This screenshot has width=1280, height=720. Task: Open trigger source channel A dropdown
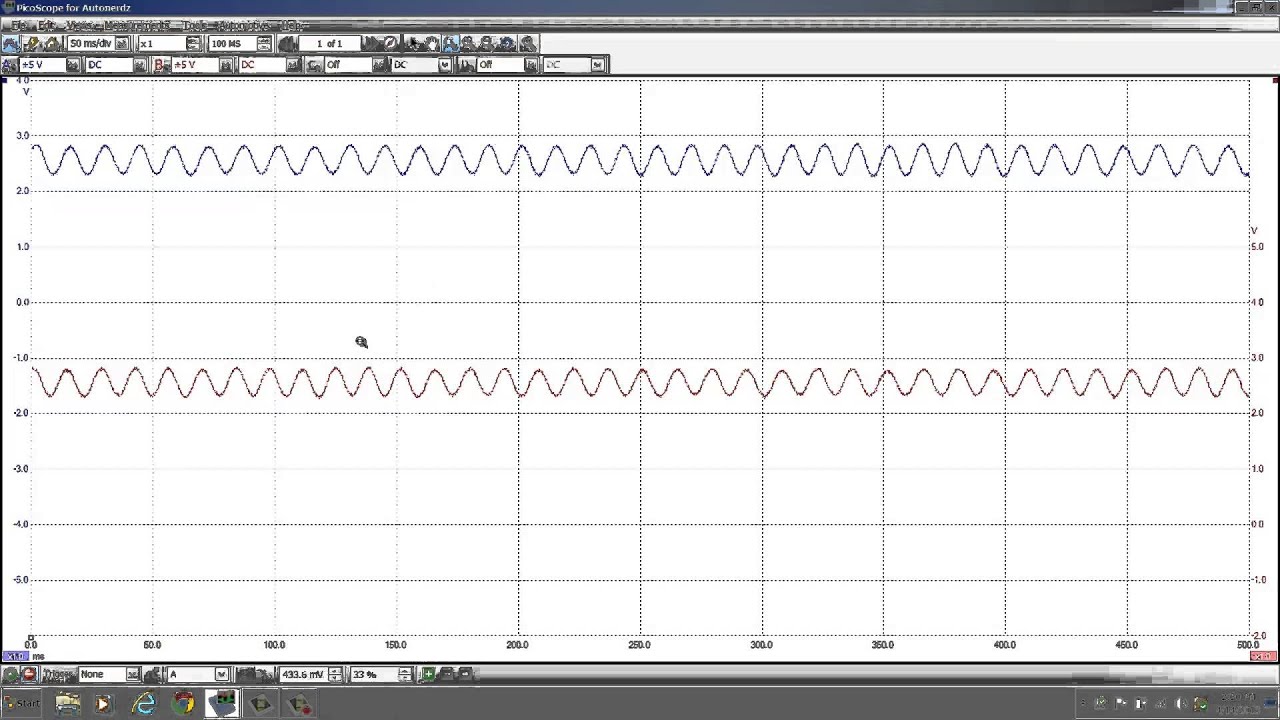(222, 675)
